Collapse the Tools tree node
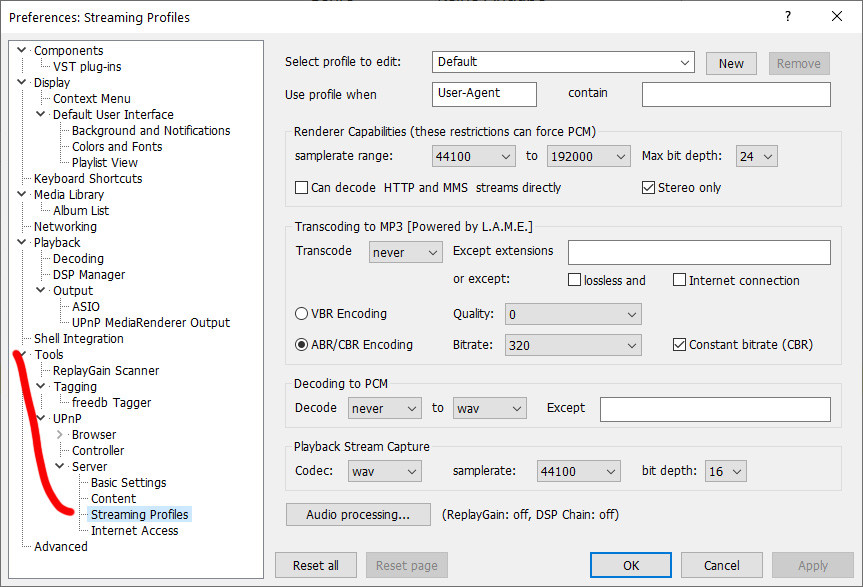Image resolution: width=863 pixels, height=587 pixels. coord(23,355)
